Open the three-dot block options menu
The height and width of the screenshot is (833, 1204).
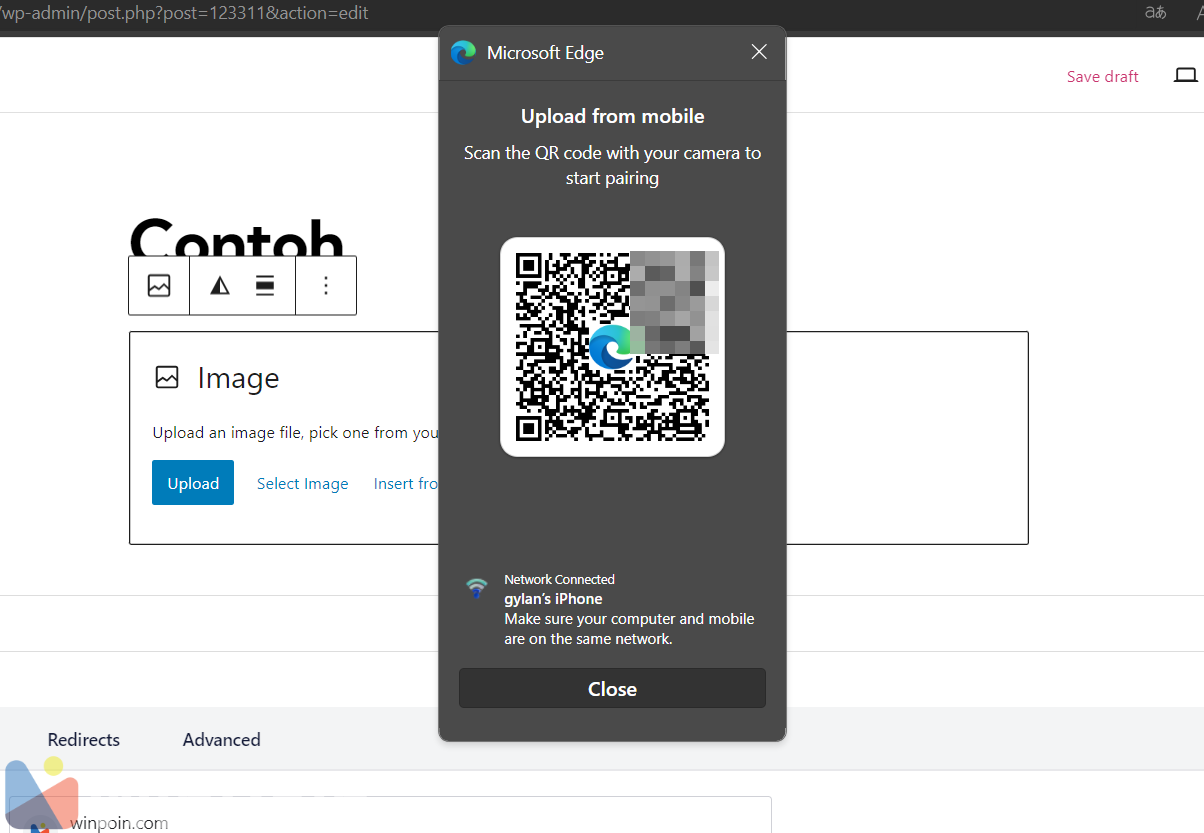click(326, 286)
